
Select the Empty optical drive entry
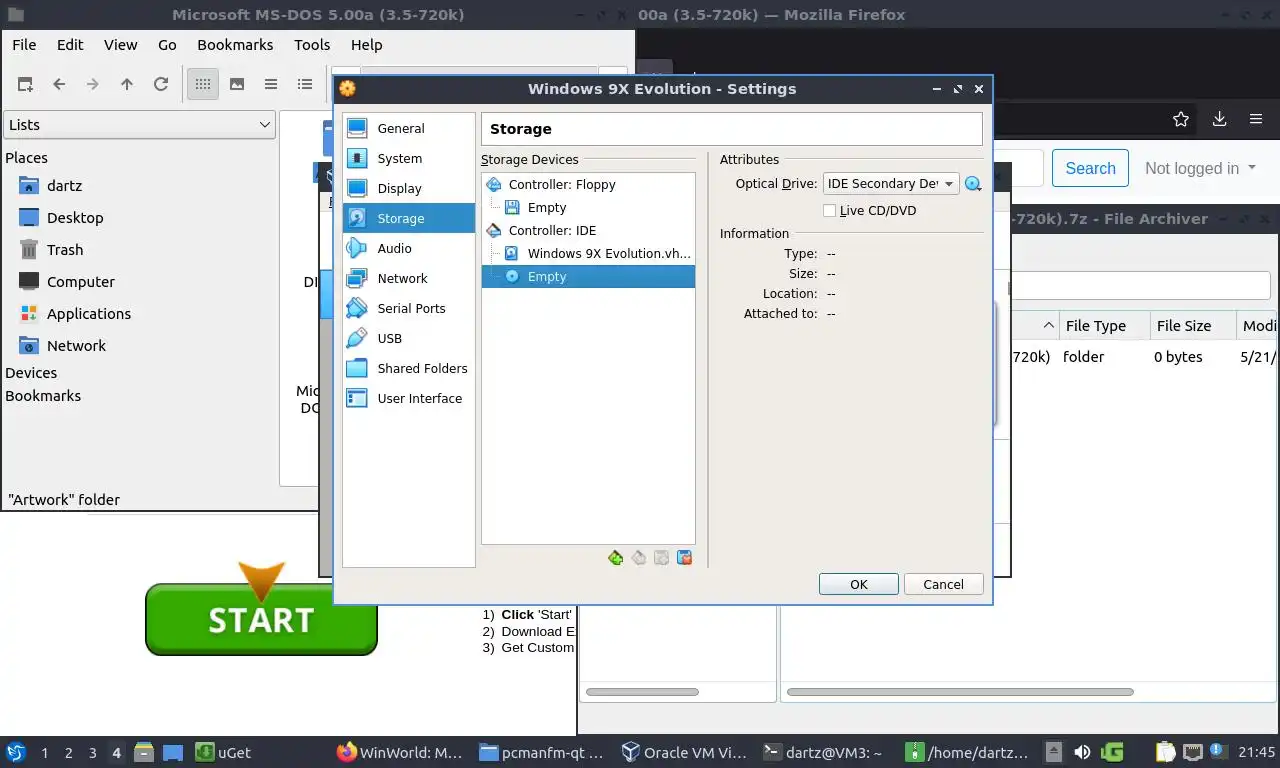[588, 276]
